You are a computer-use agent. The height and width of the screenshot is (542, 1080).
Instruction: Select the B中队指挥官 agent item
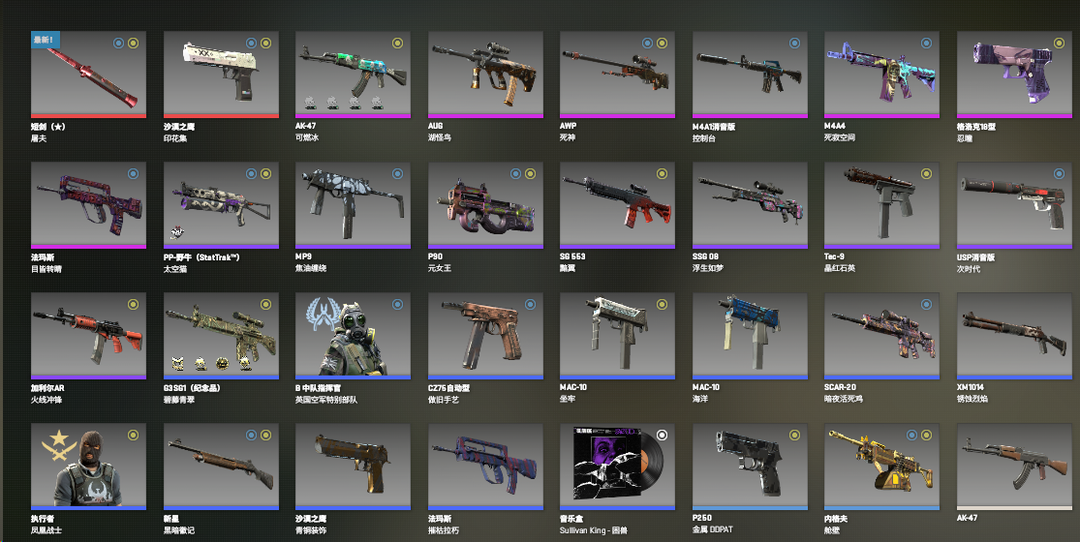[x=353, y=336]
